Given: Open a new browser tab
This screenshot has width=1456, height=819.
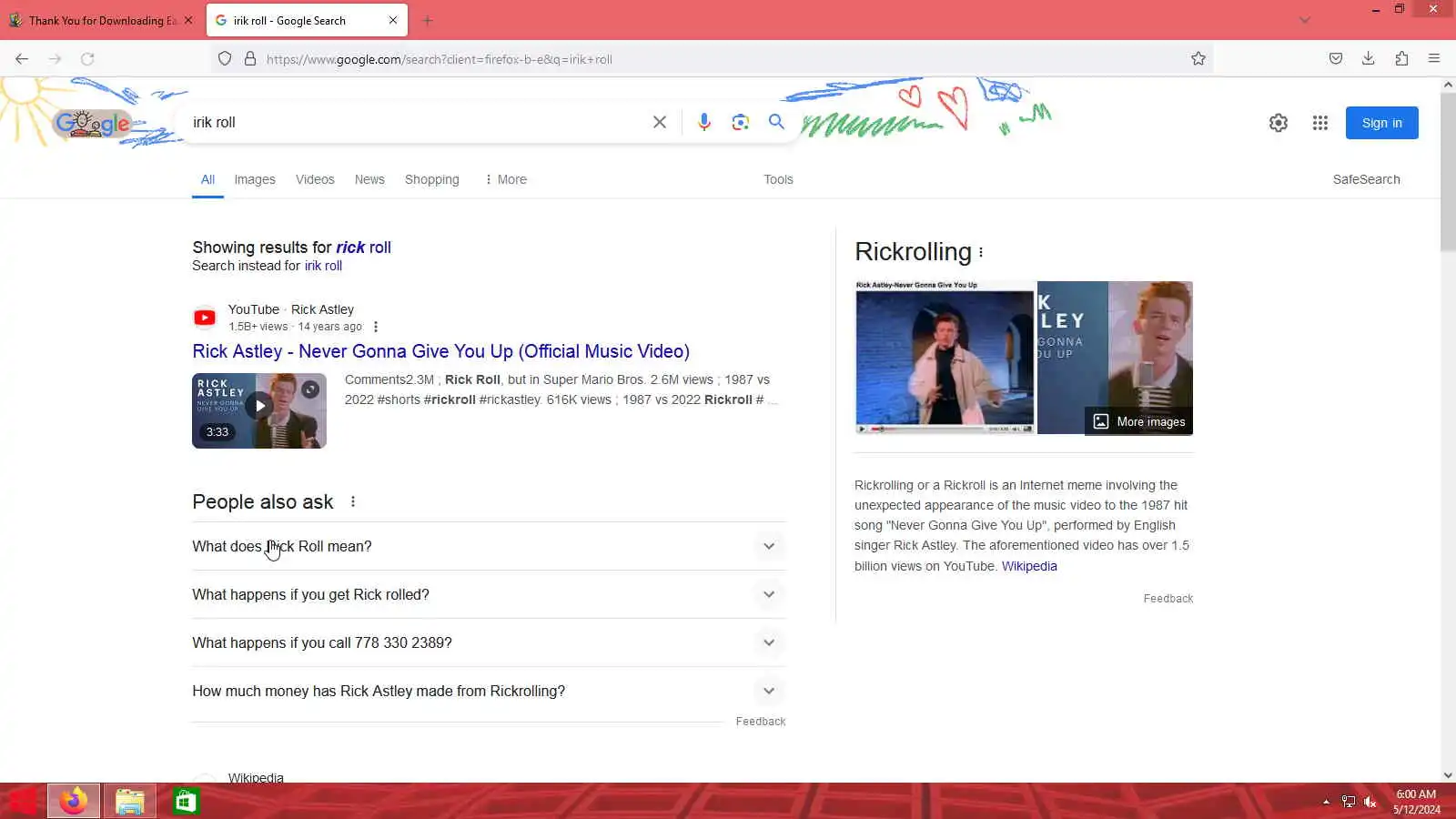Looking at the screenshot, I should 428,20.
